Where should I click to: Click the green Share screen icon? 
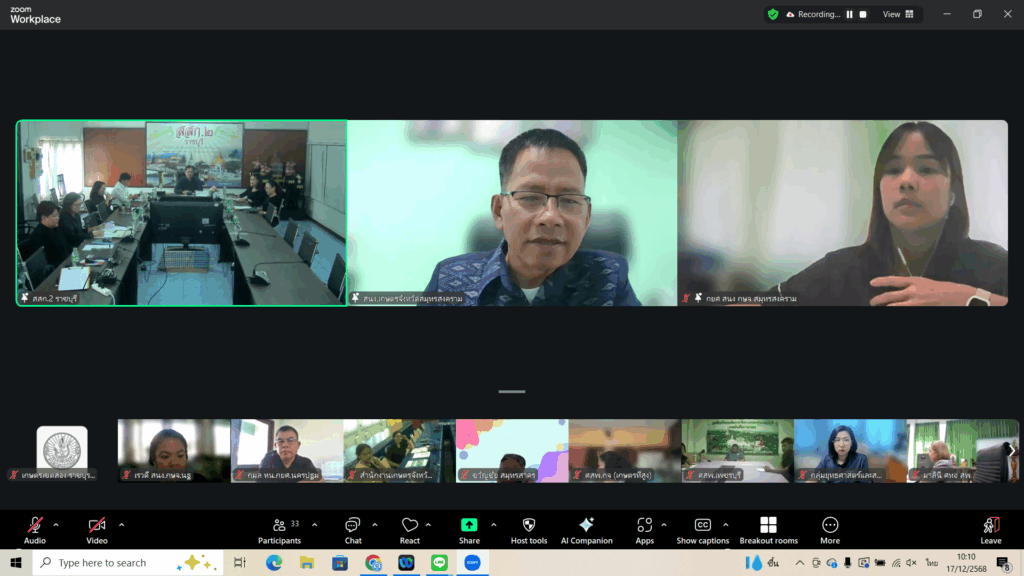[x=469, y=526]
